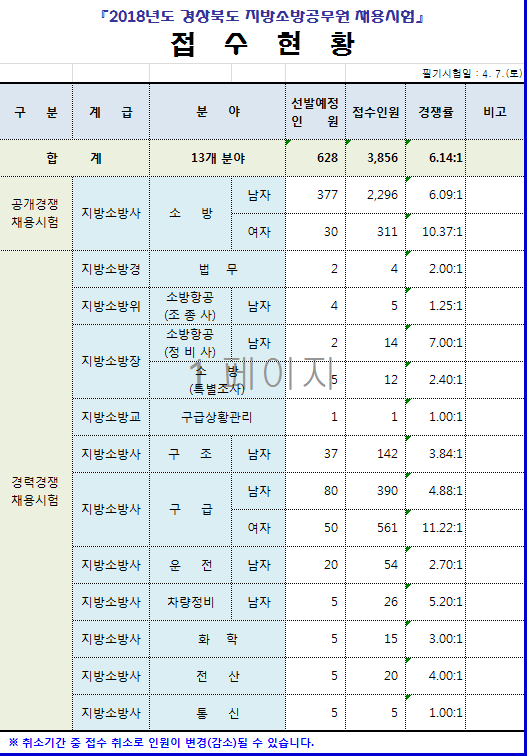
Task: Click the 6.14:1 total ratio cell
Action: [x=435, y=158]
